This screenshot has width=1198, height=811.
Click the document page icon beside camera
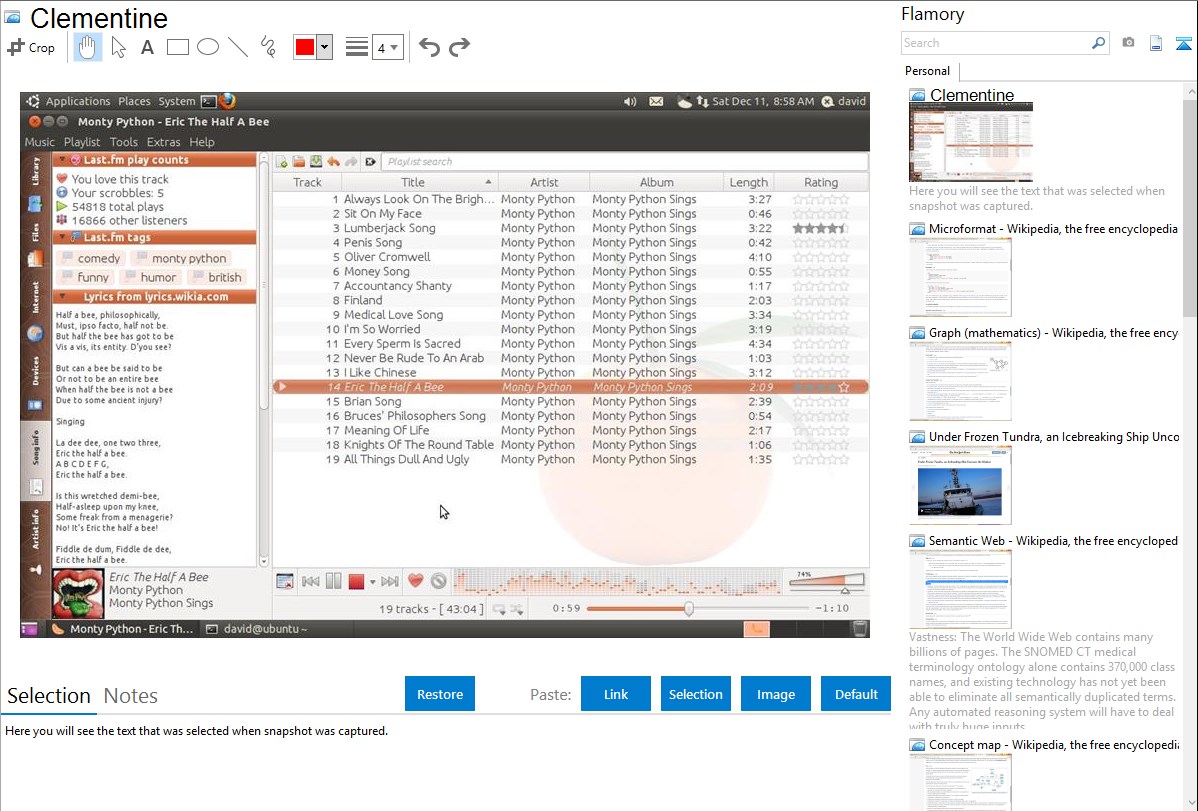(1156, 43)
